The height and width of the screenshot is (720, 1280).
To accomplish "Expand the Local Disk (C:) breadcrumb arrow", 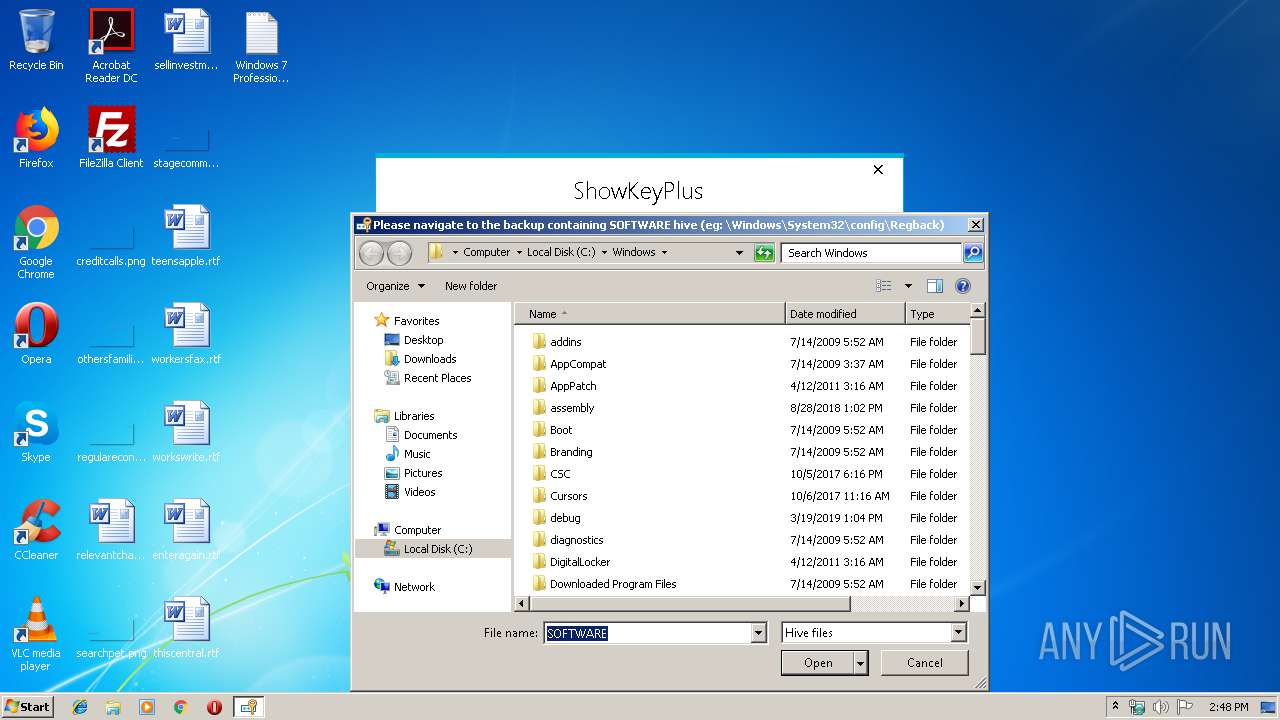I will (x=604, y=253).
